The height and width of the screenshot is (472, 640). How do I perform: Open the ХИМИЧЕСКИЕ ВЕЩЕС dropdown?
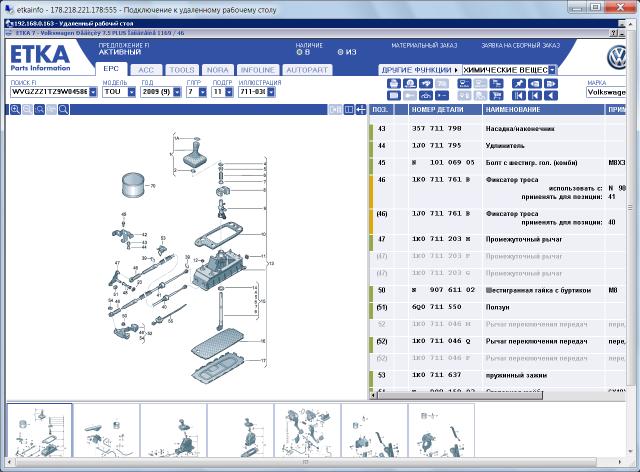(x=552, y=70)
